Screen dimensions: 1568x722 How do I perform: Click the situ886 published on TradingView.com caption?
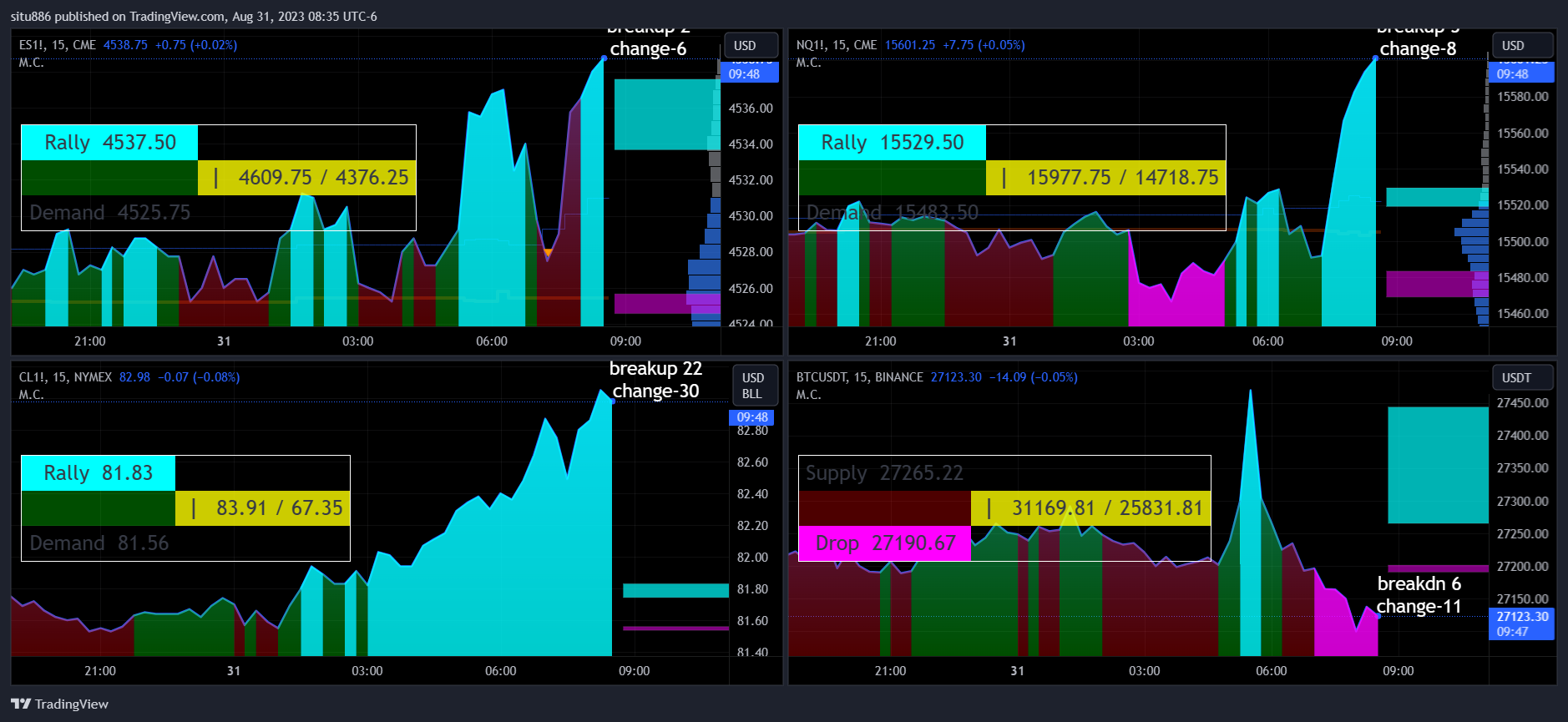[x=194, y=17]
